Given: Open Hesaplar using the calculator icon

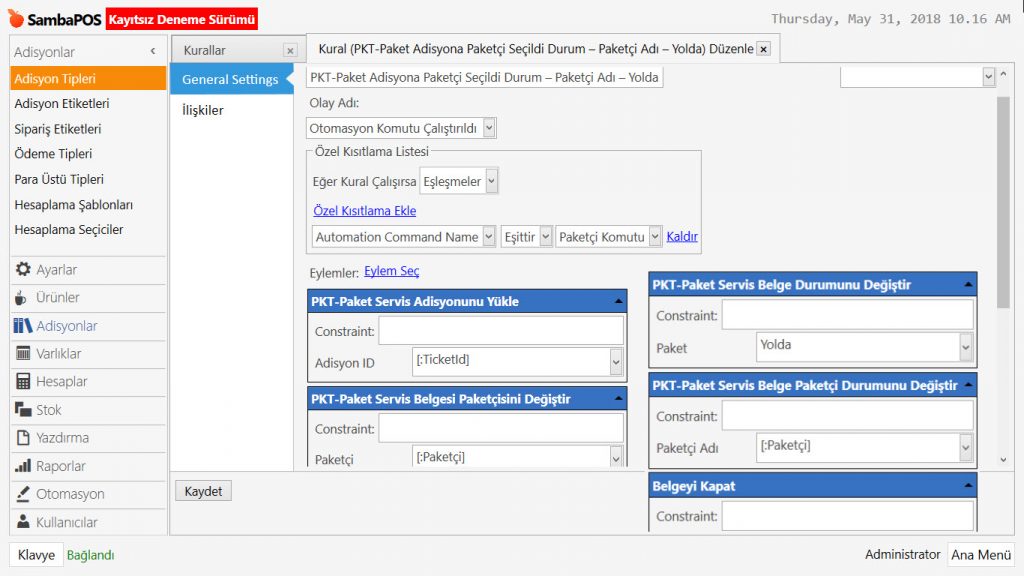Looking at the screenshot, I should [22, 382].
